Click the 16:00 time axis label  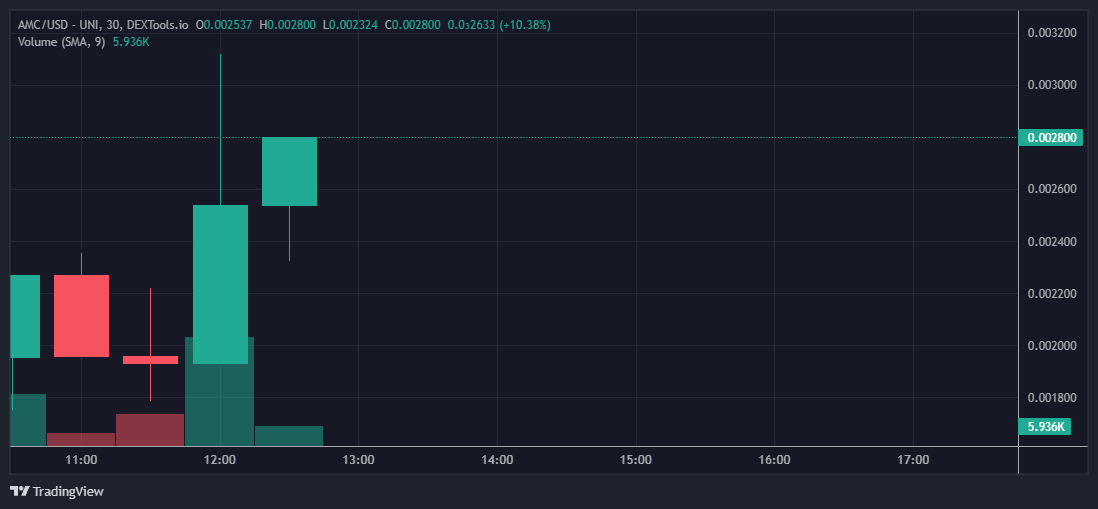coord(774,460)
